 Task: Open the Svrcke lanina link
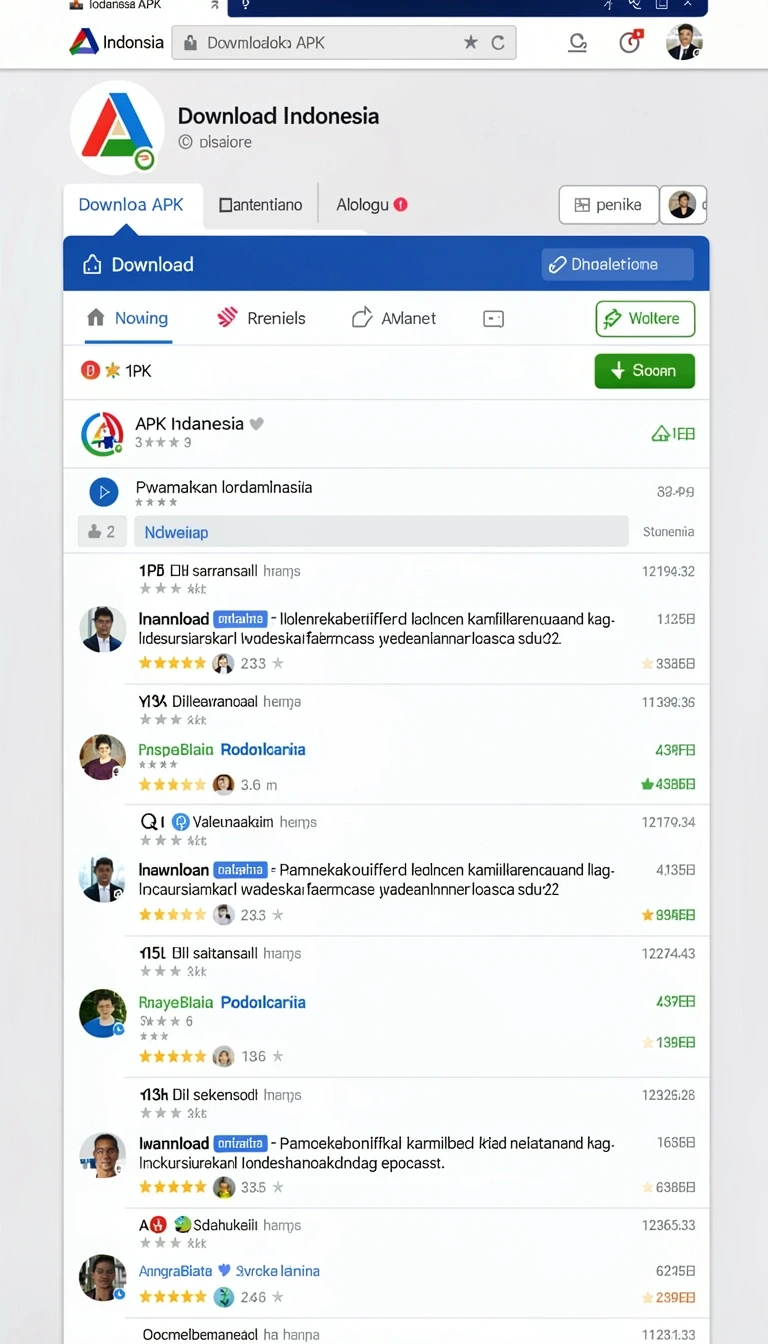(x=277, y=1271)
